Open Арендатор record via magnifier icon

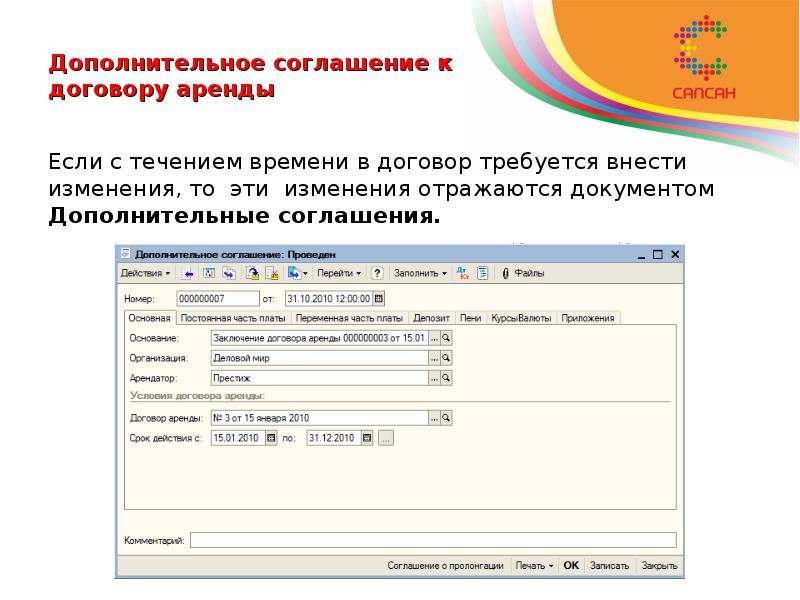[x=447, y=378]
